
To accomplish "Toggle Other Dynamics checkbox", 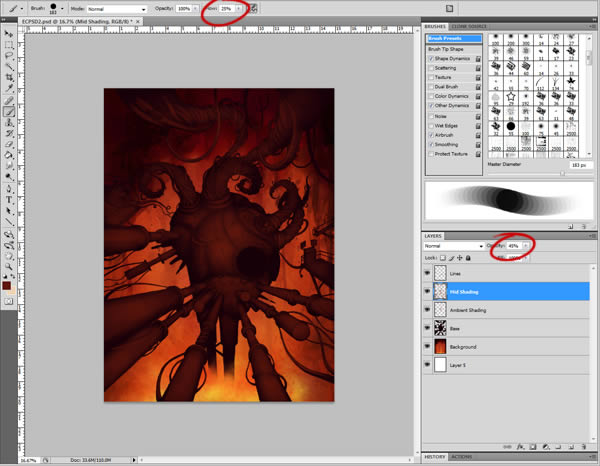I will [431, 106].
